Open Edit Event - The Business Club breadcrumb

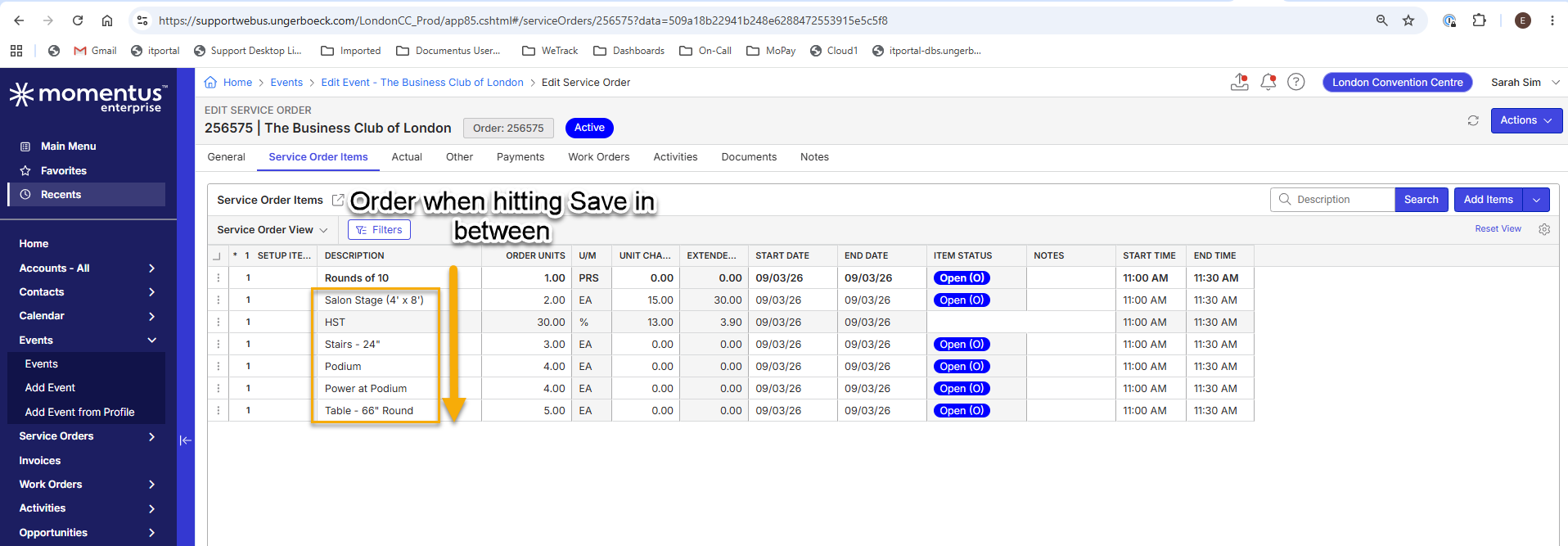[x=422, y=83]
